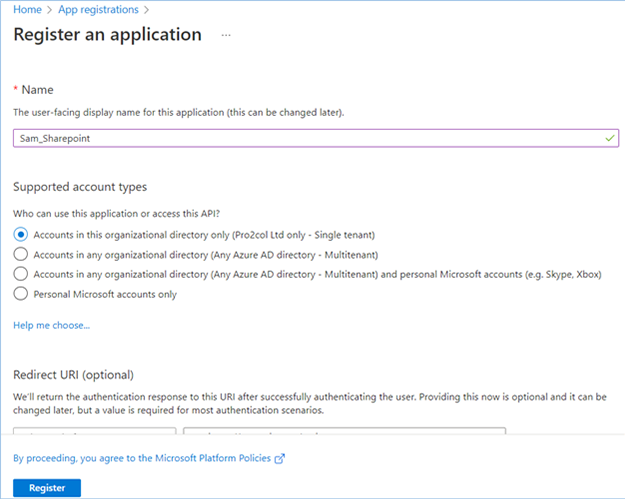Click the external link icon after Platform Policies
The height and width of the screenshot is (500, 625).
tap(280, 459)
